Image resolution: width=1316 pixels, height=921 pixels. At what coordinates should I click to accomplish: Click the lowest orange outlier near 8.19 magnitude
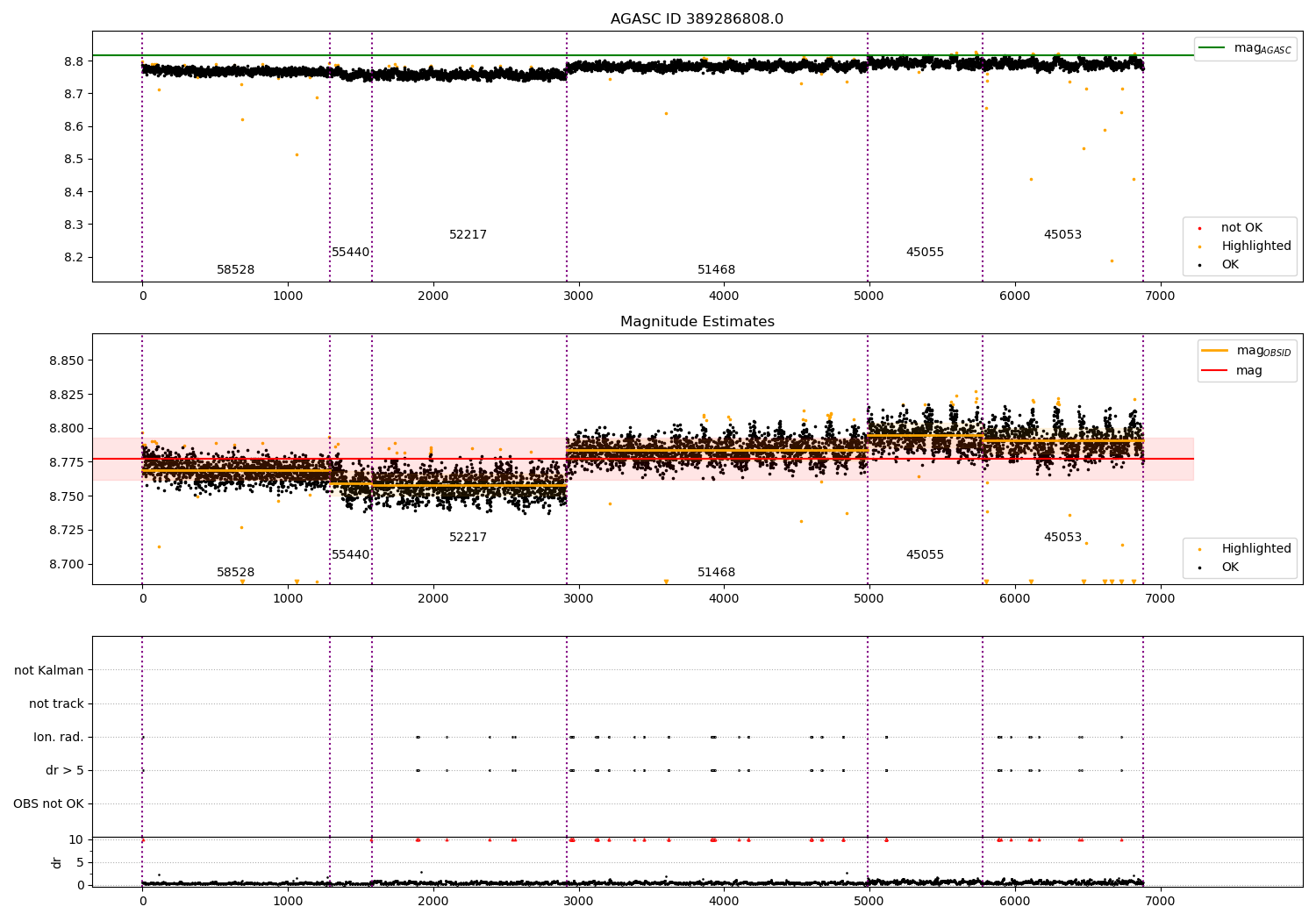1112,261
